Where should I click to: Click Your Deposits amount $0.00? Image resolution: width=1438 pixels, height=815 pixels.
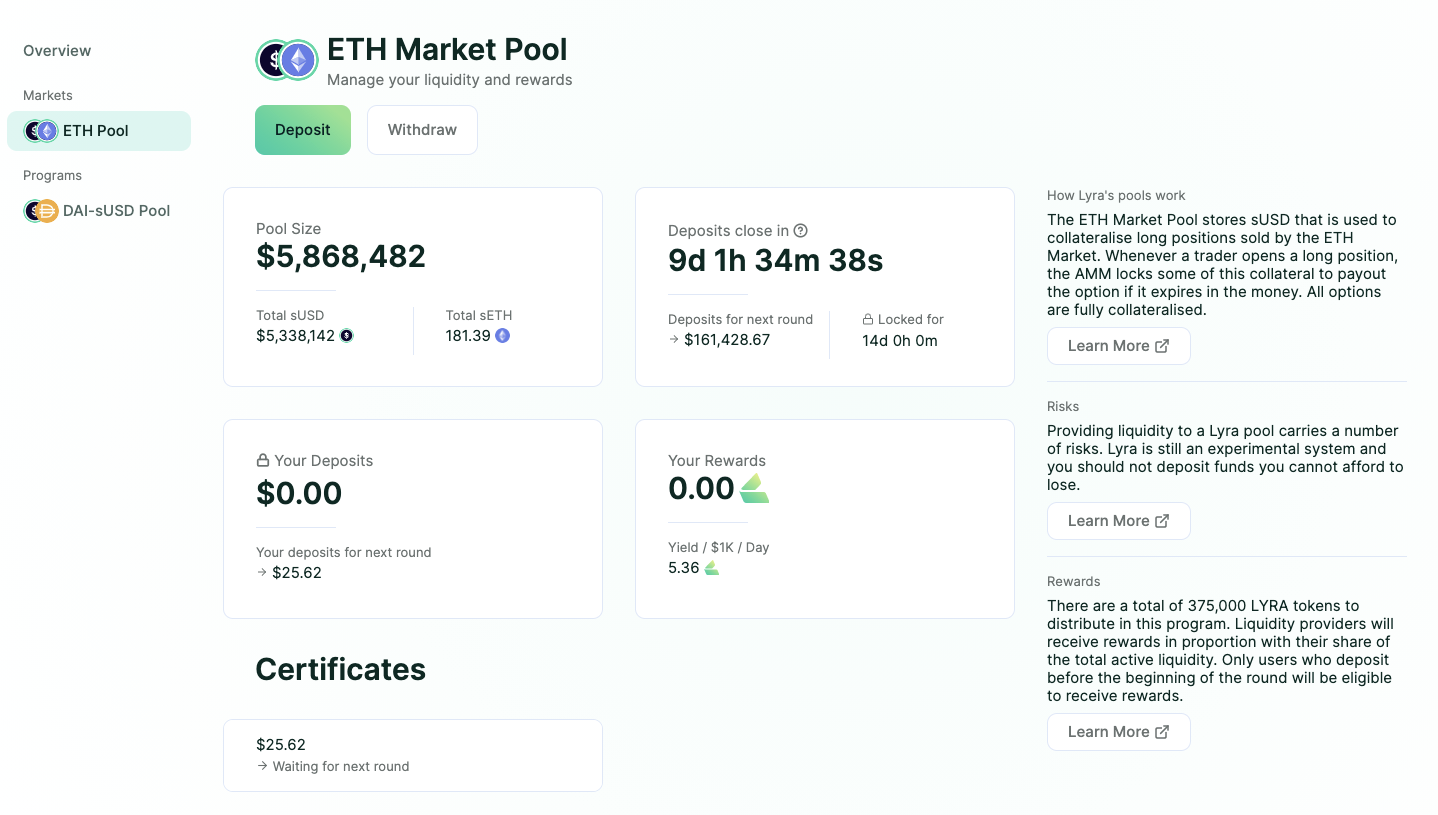coord(299,493)
